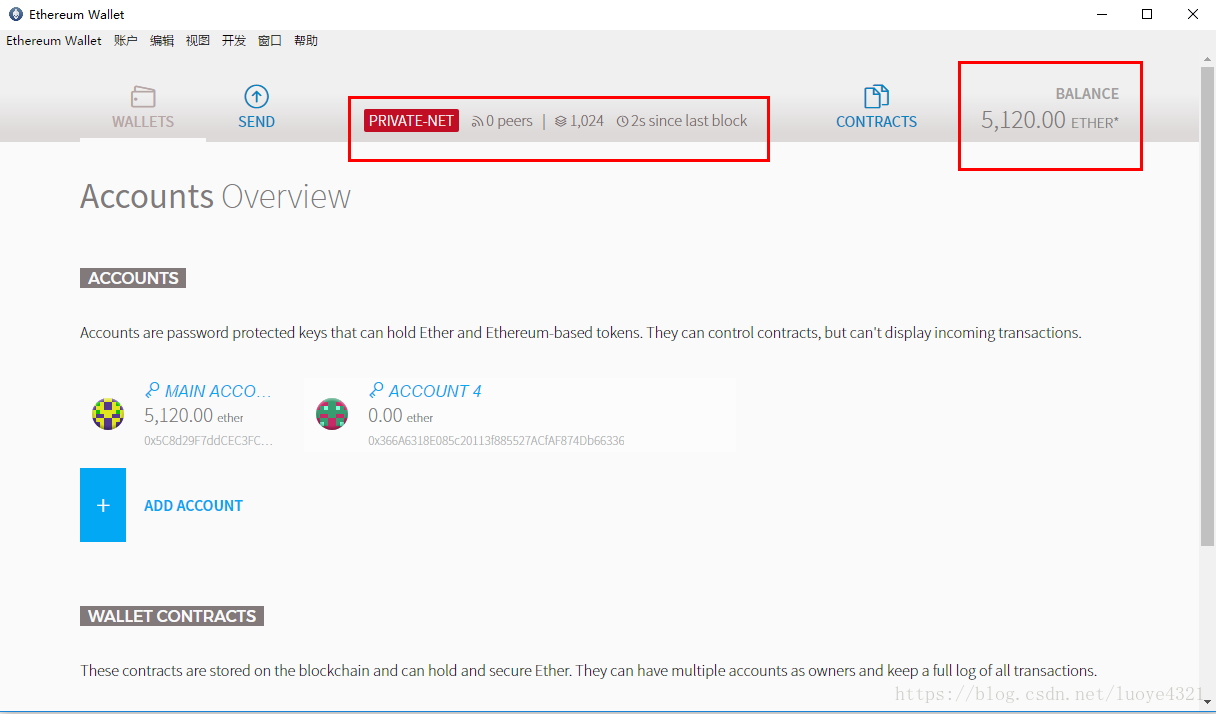Click the blue plus Add Account tile
Viewport: 1216px width, 714px height.
pyautogui.click(x=103, y=505)
